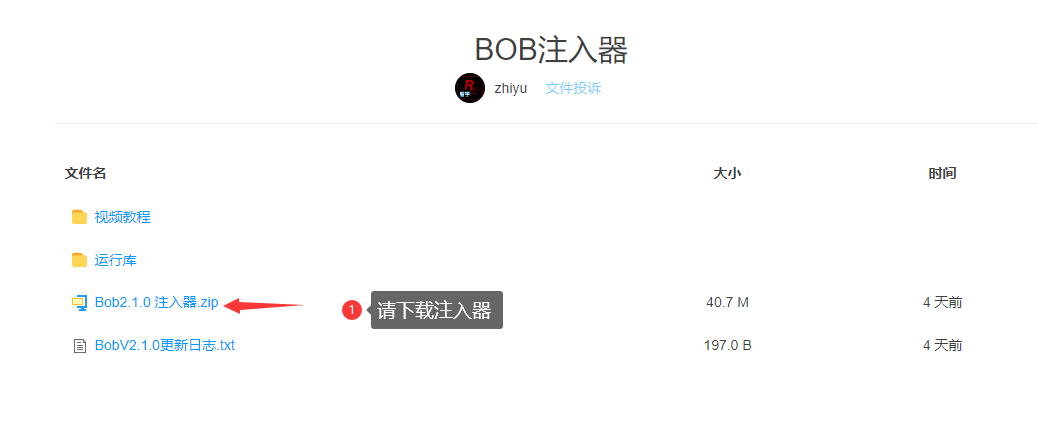
Task: Click the zhiyu user avatar image
Action: coord(470,88)
